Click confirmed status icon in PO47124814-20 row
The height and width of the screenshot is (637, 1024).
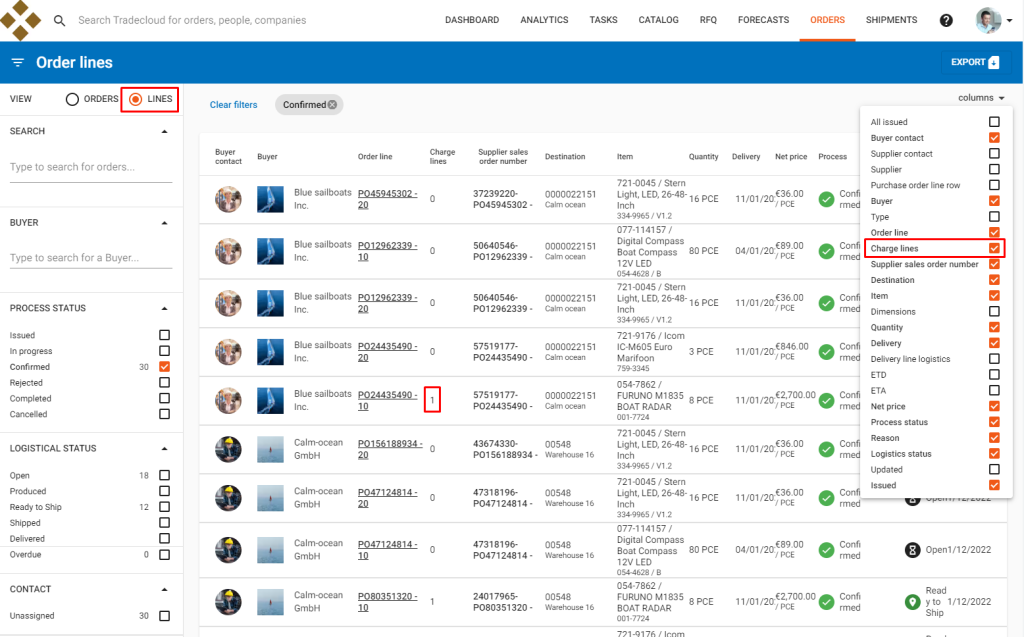coord(826,498)
